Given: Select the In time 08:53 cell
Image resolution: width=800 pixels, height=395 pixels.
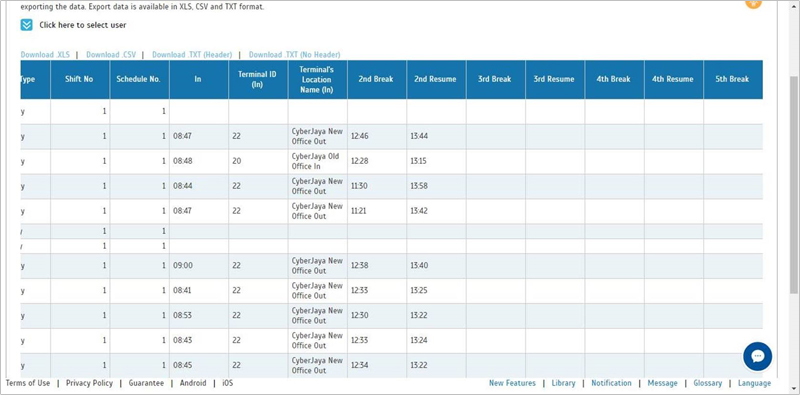Looking at the screenshot, I should click(x=198, y=316).
